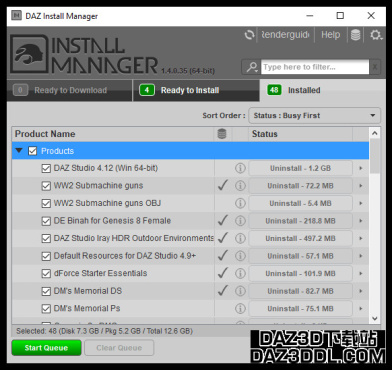This screenshot has height=370, width=392.
Task: Toggle the Products group checkbox
Action: (32, 151)
